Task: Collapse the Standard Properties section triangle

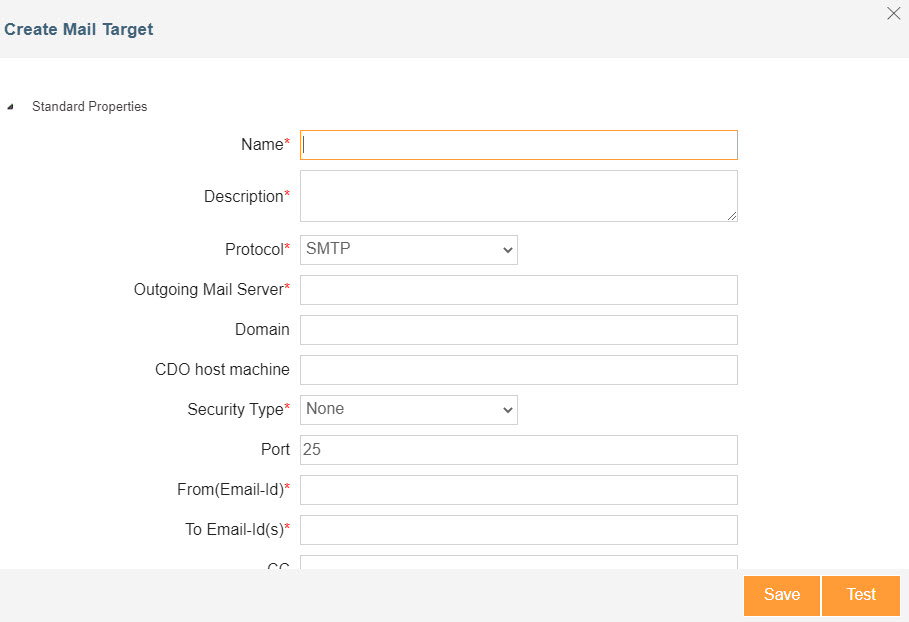Action: pos(10,107)
